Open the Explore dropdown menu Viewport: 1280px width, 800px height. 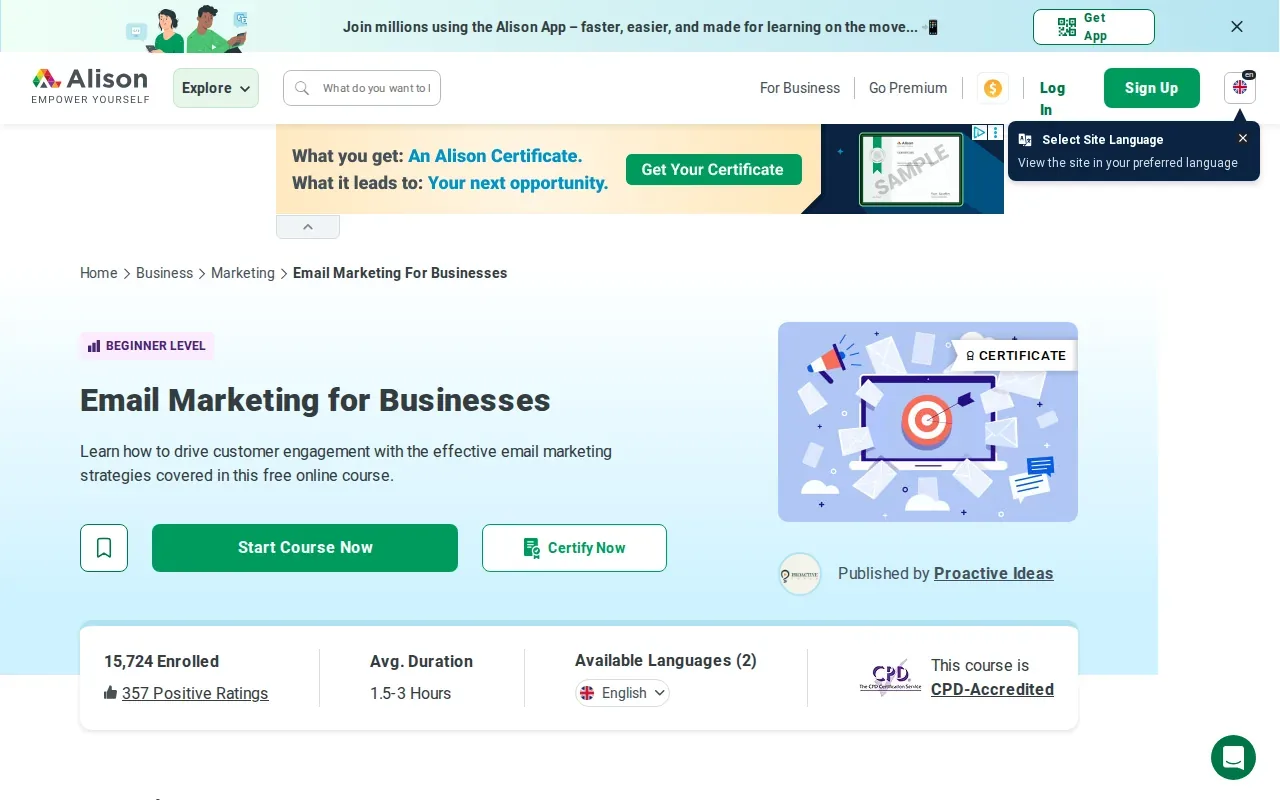pos(216,88)
